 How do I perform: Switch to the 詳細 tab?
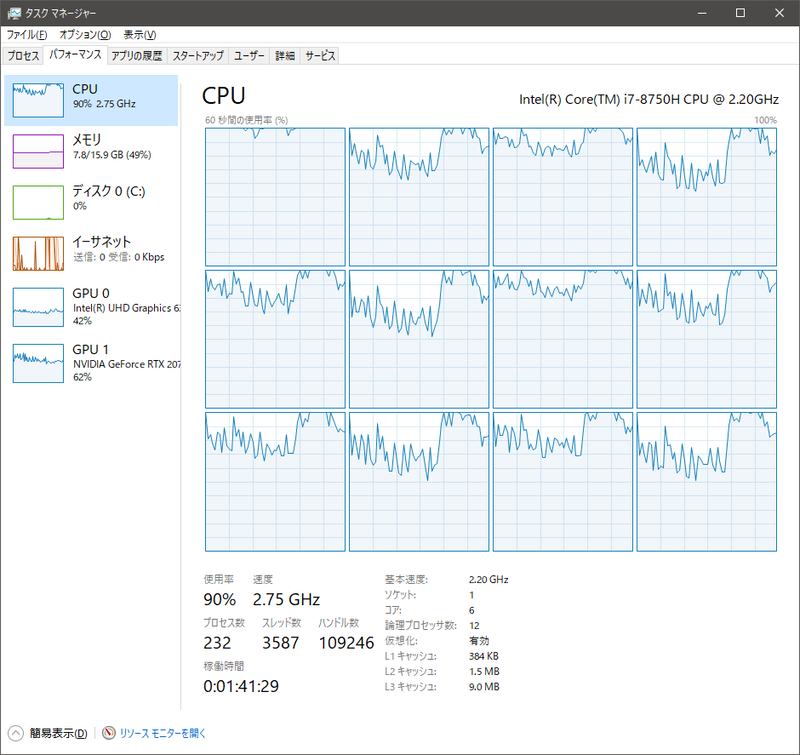coord(284,57)
